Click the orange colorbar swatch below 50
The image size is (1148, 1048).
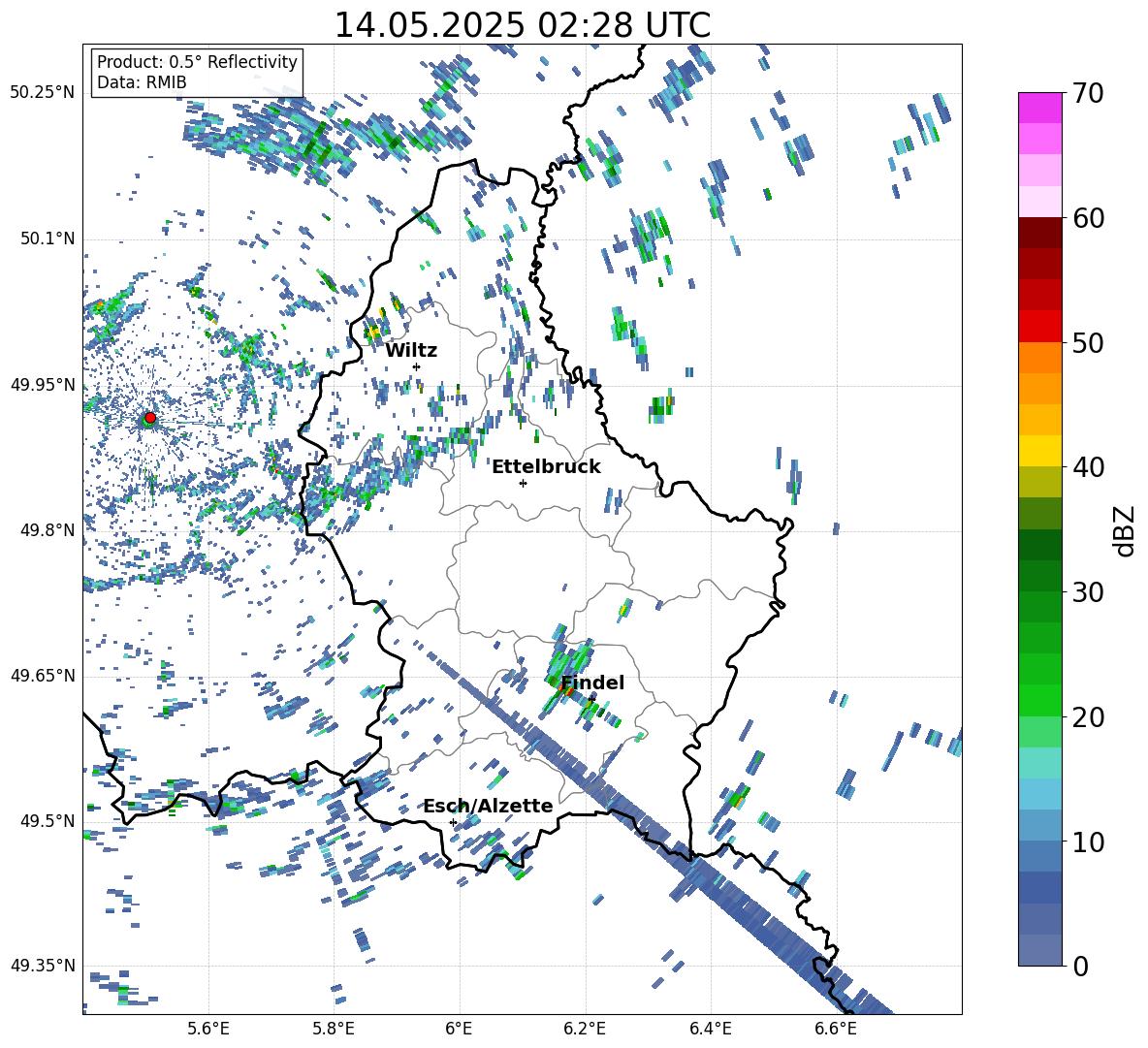(1040, 357)
